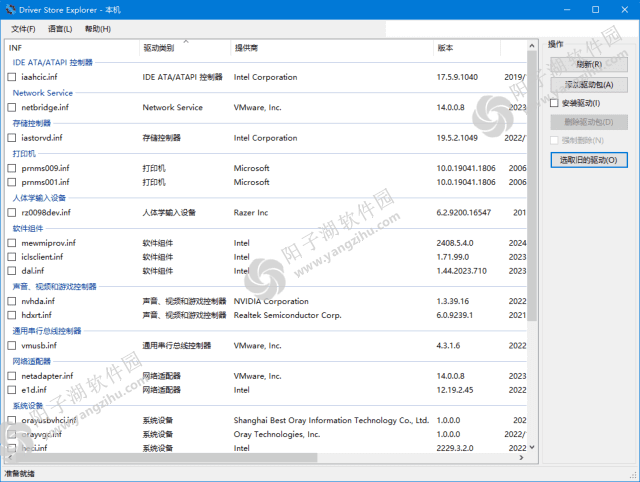Select version 19.5.2.1049 cell

pos(457,138)
